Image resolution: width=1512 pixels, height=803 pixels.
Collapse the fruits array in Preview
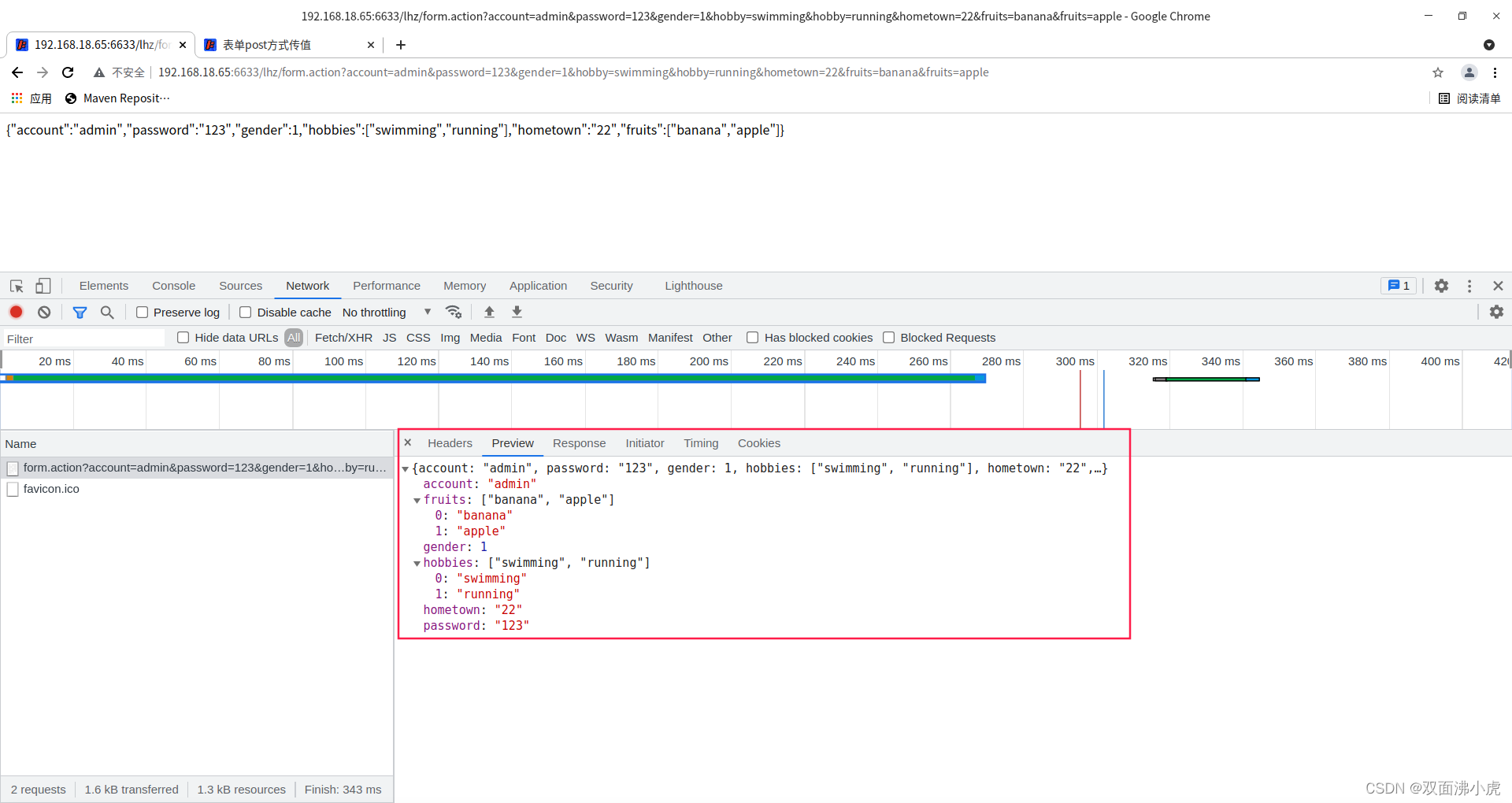tap(417, 500)
